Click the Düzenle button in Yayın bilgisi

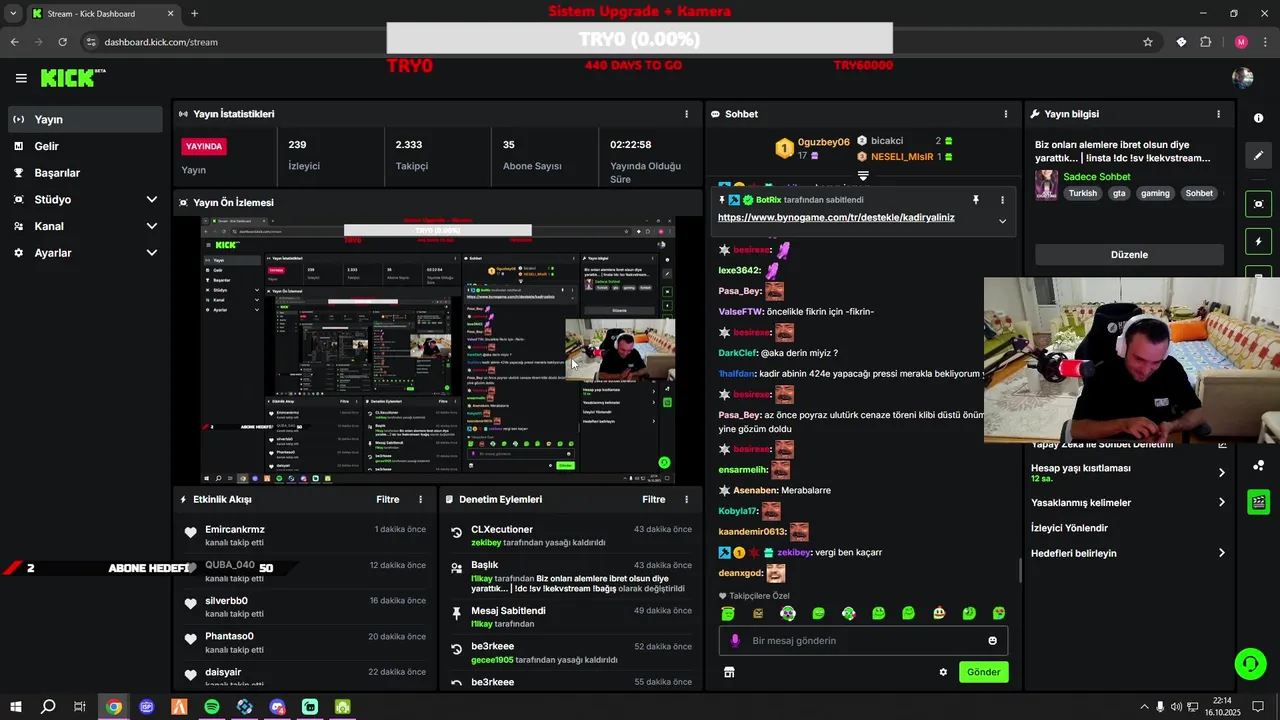pos(1129,254)
